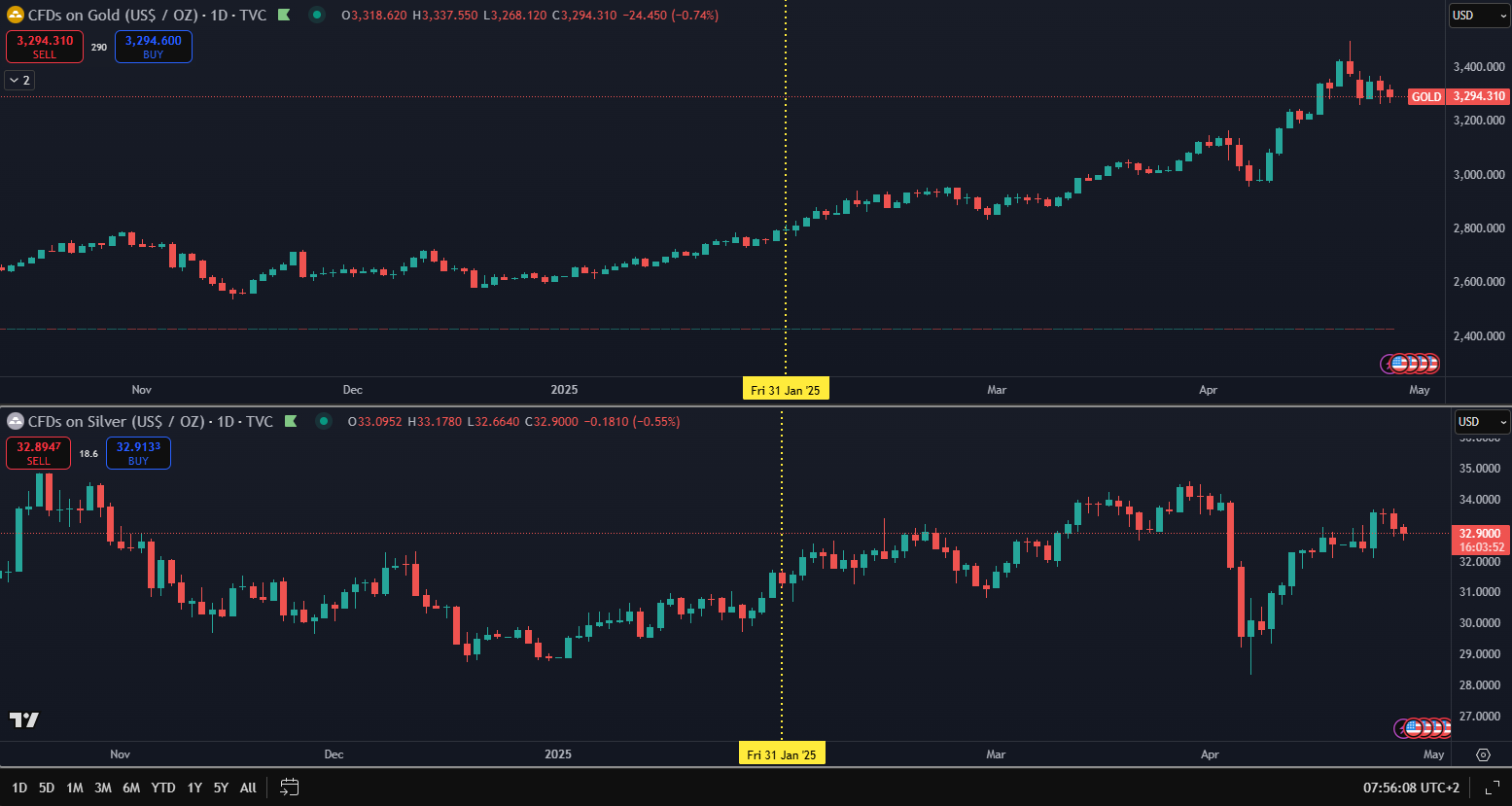This screenshot has width=1512, height=806.
Task: Click the Gold symbol logo icon
Action: tap(15, 15)
